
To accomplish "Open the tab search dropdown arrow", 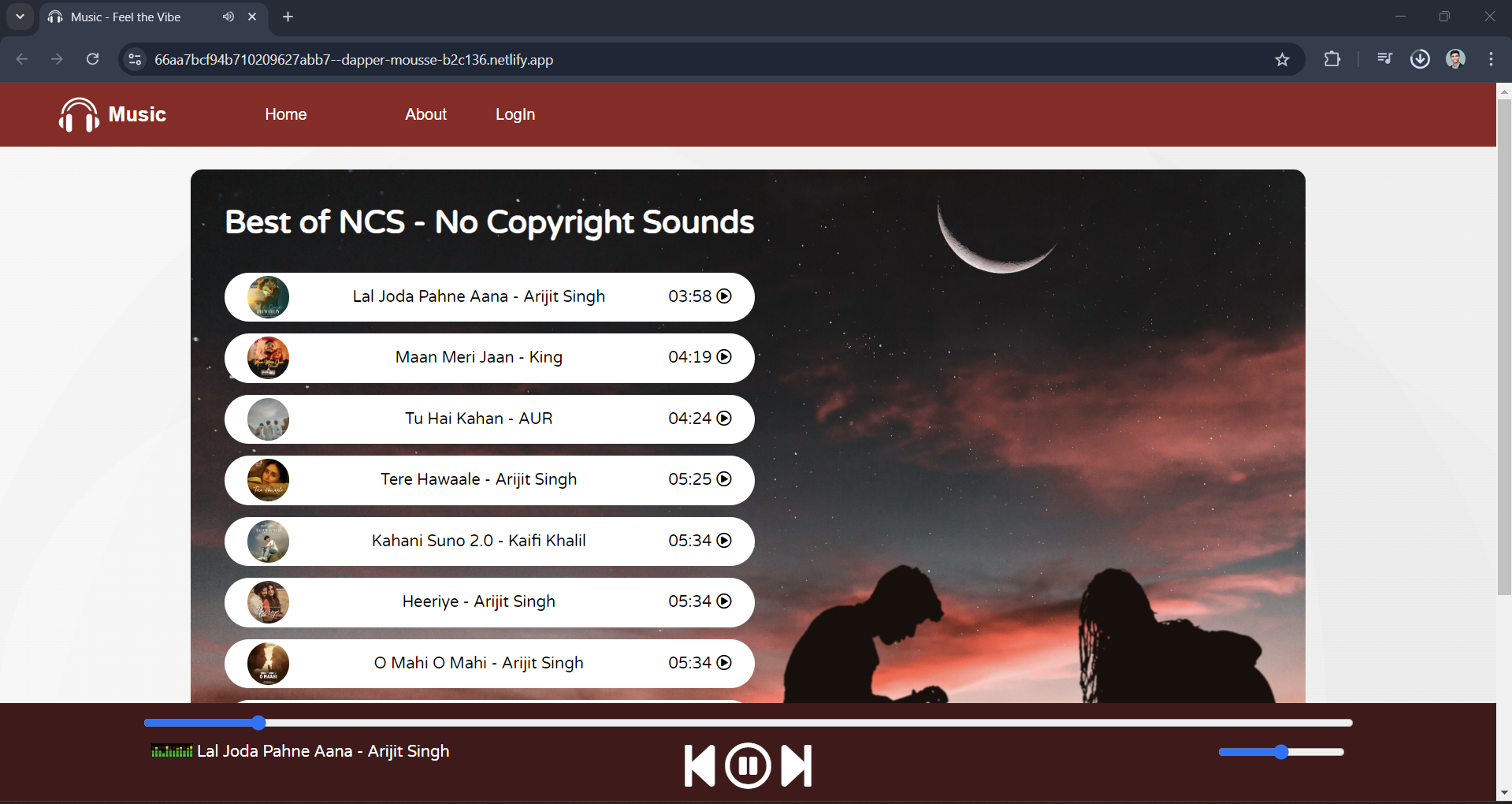I will [x=20, y=17].
